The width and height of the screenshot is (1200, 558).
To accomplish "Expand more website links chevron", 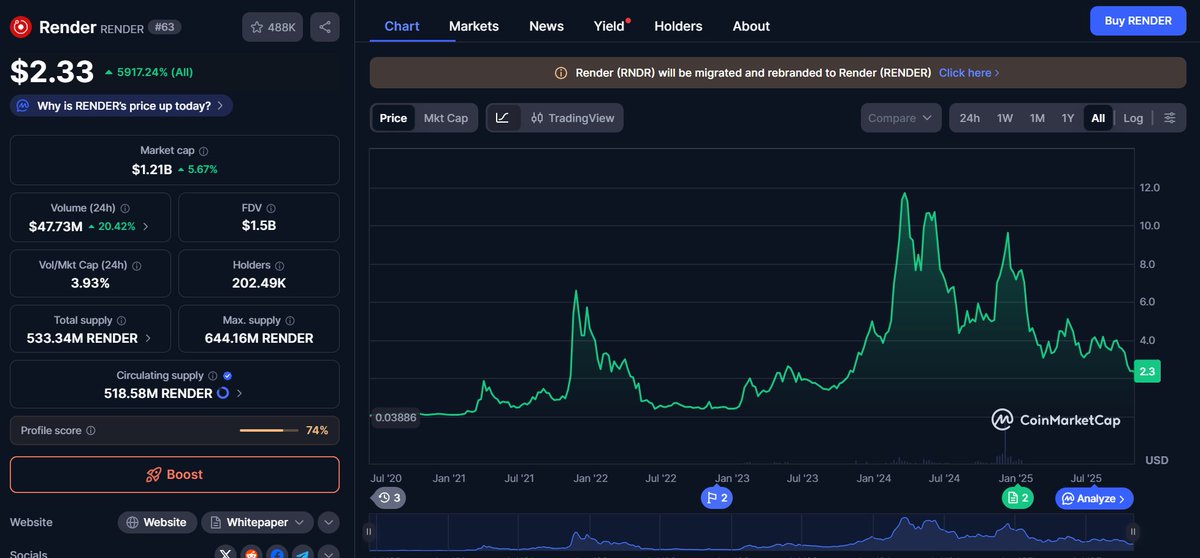I will coord(329,522).
